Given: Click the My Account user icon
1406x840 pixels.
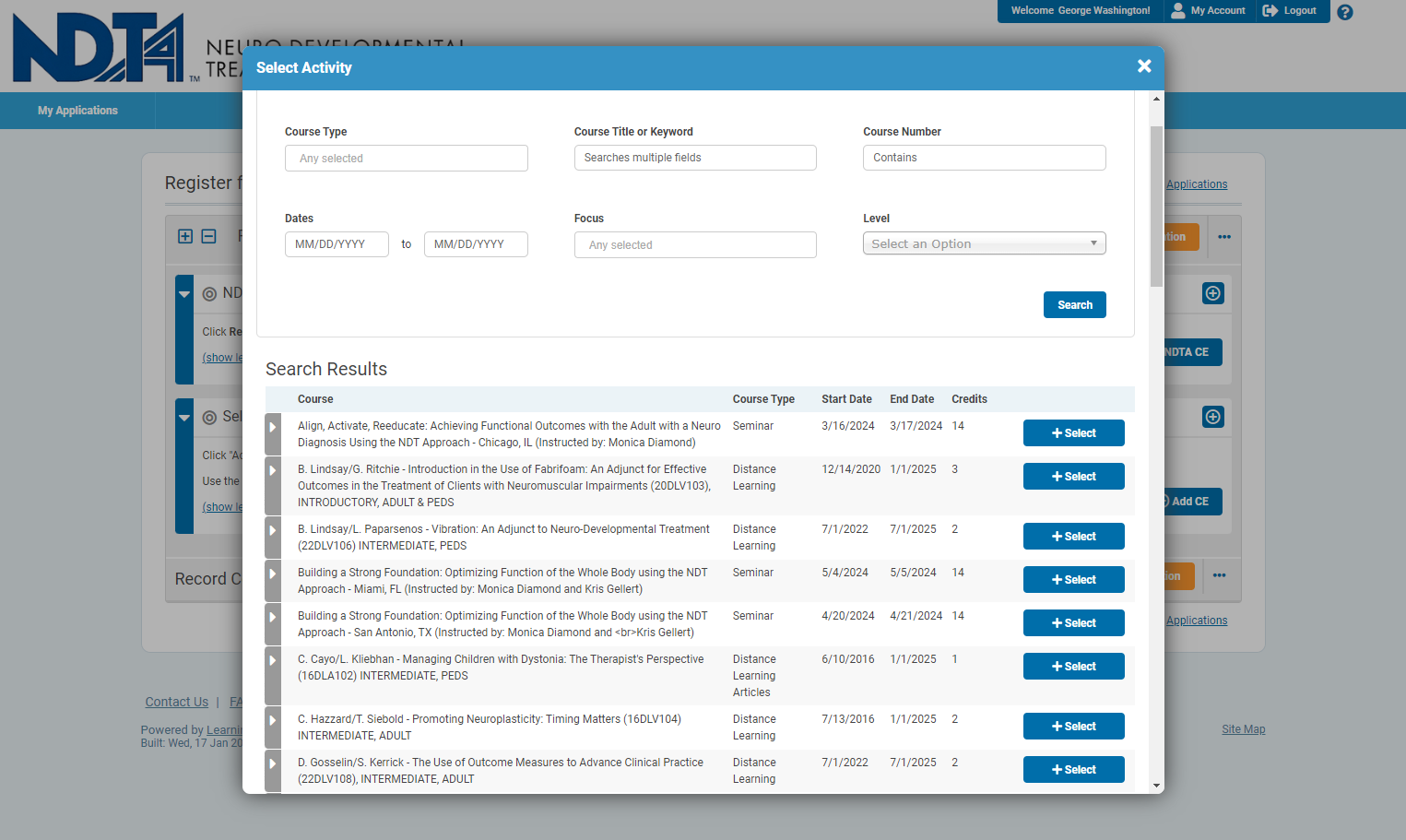Looking at the screenshot, I should [1177, 10].
